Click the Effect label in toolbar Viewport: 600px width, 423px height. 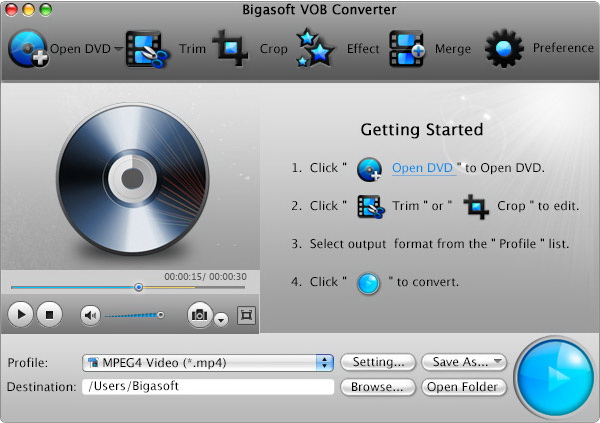point(363,49)
